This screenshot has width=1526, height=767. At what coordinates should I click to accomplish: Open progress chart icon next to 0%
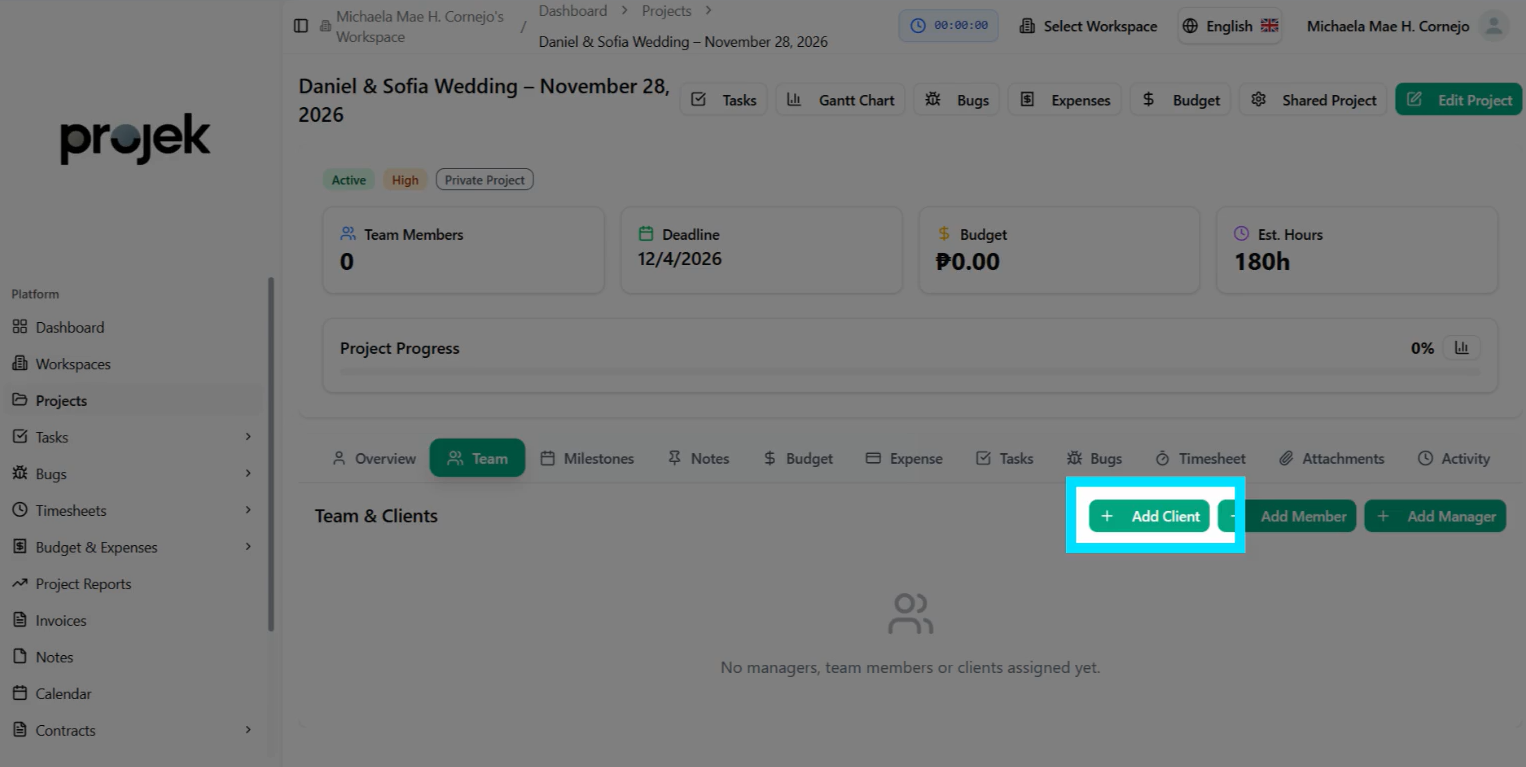pos(1462,348)
